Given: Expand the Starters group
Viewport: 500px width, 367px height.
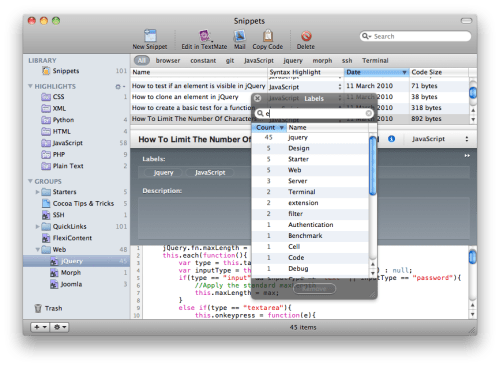Looking at the screenshot, I should point(38,192).
